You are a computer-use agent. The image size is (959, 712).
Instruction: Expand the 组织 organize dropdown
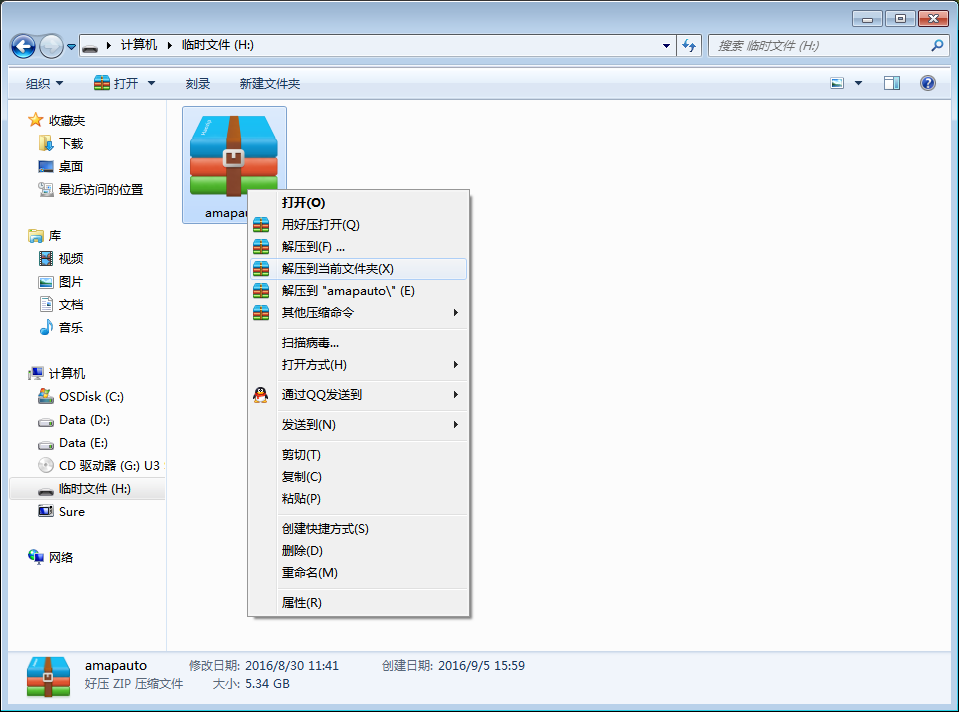(45, 84)
